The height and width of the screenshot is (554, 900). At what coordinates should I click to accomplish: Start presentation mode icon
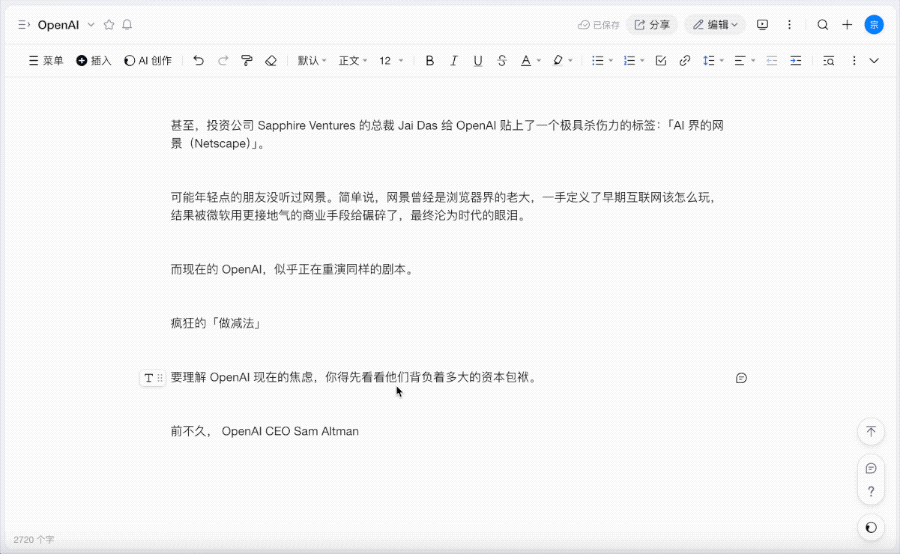762,25
